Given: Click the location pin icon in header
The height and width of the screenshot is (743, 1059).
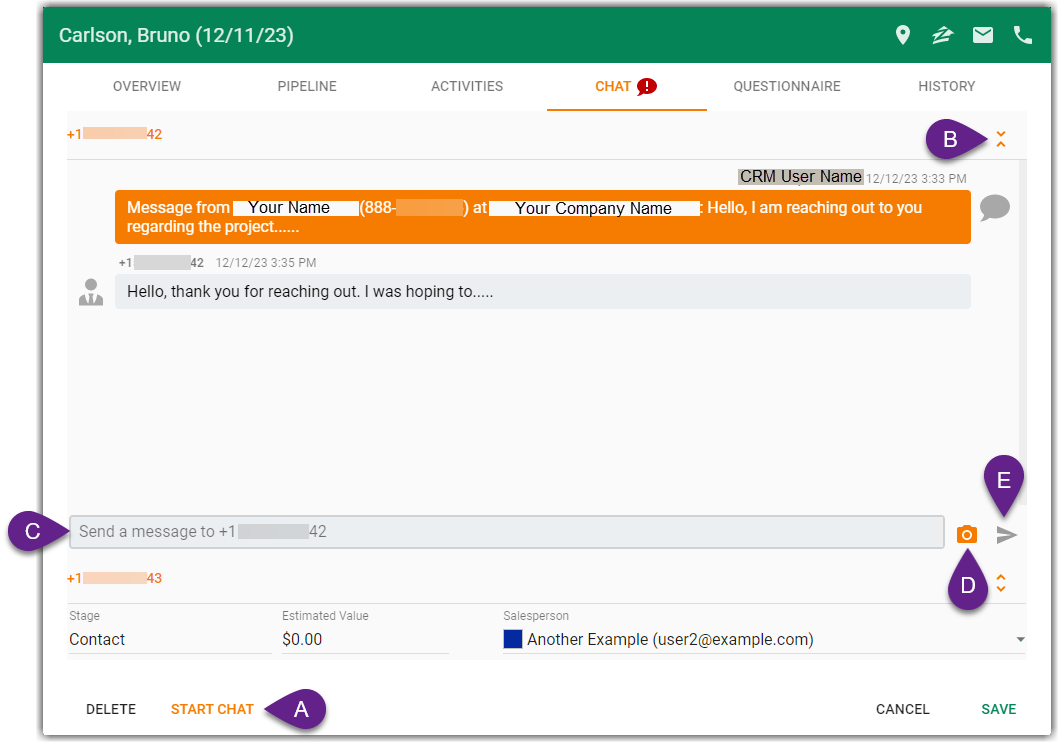Looking at the screenshot, I should click(x=902, y=34).
